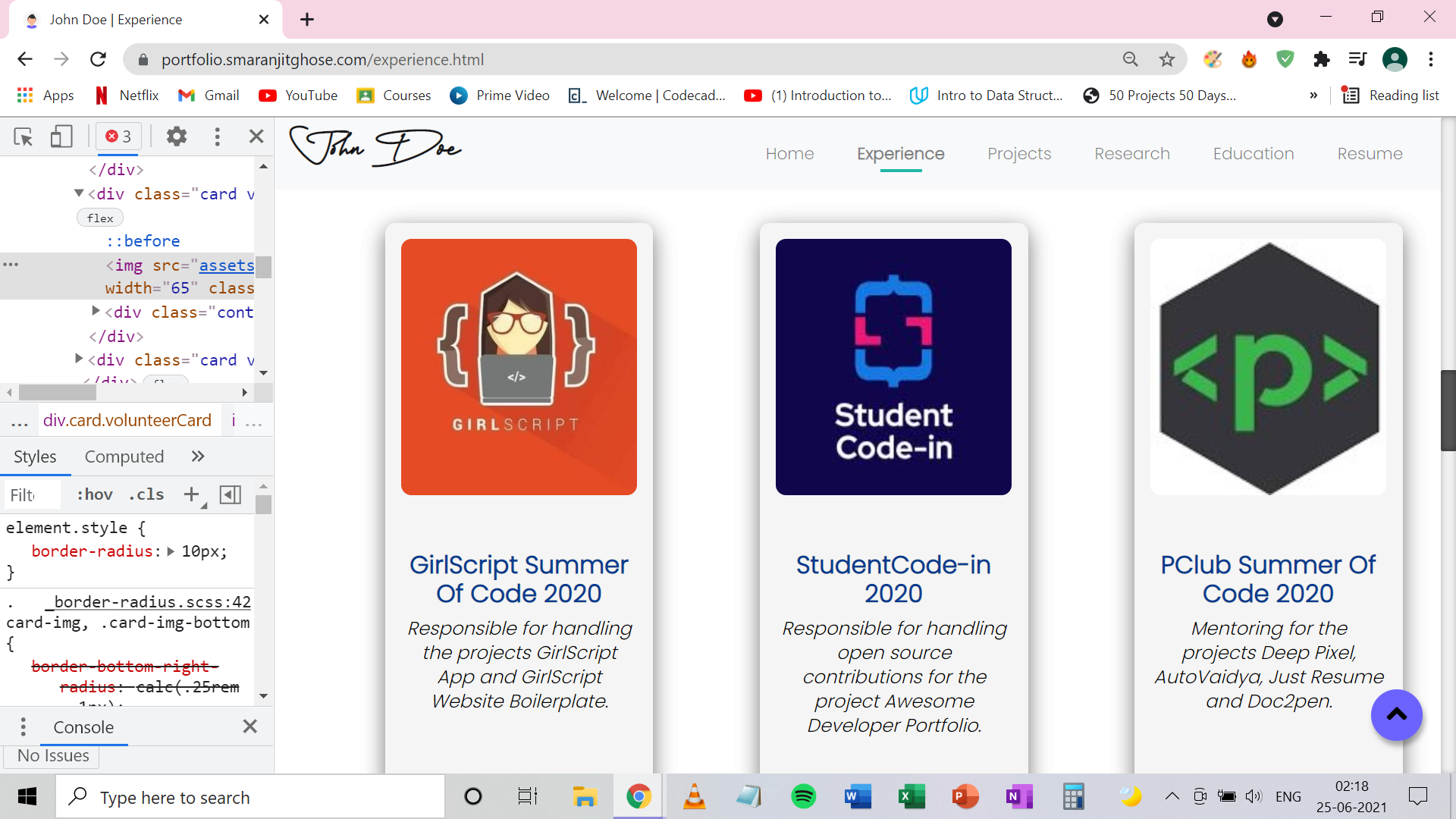Click the div.card.volunteerCard breadcrumb

click(128, 420)
